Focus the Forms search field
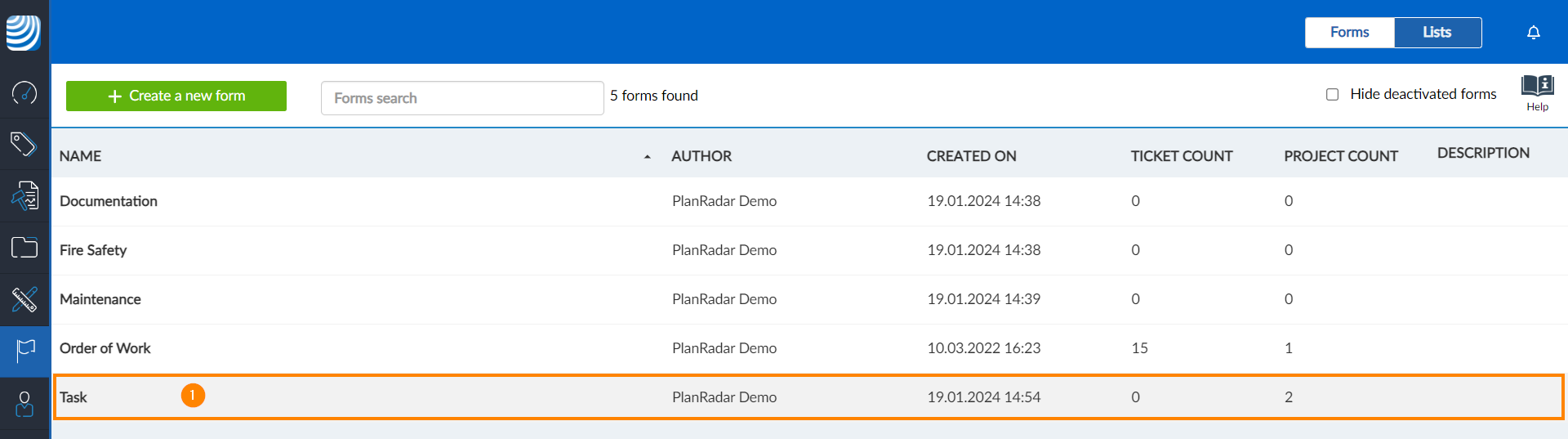Viewport: 1568px width, 439px height. click(462, 98)
